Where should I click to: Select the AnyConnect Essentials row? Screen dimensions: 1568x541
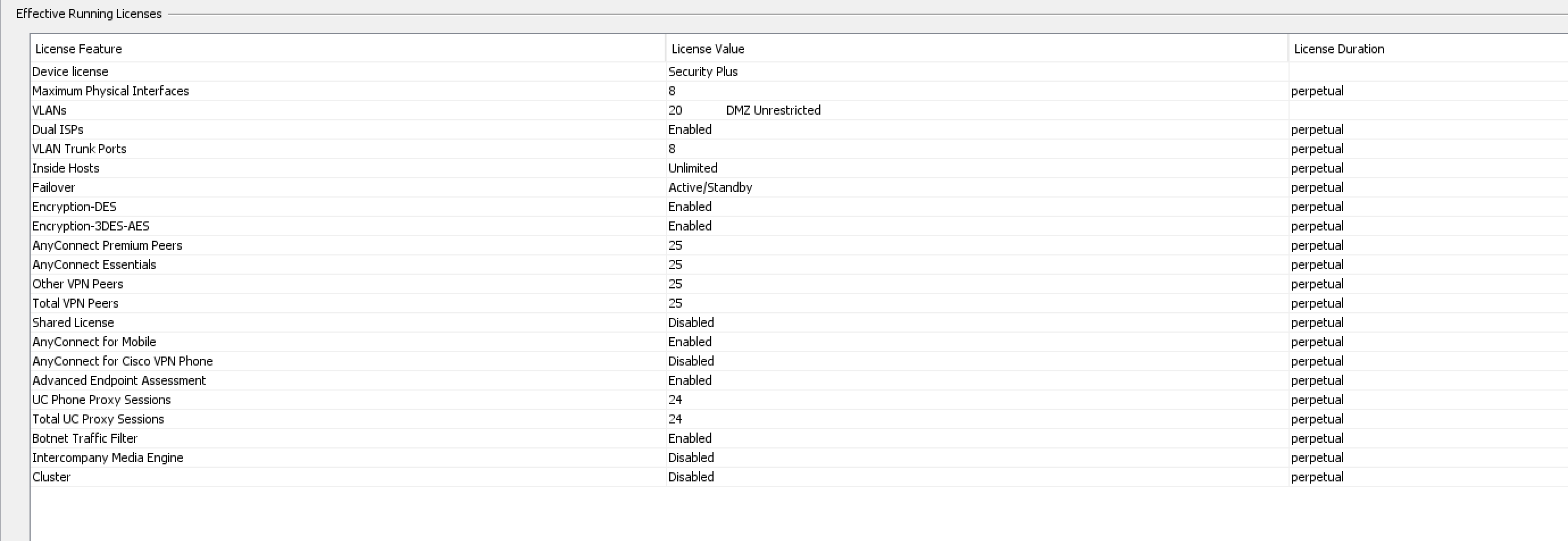pos(799,265)
